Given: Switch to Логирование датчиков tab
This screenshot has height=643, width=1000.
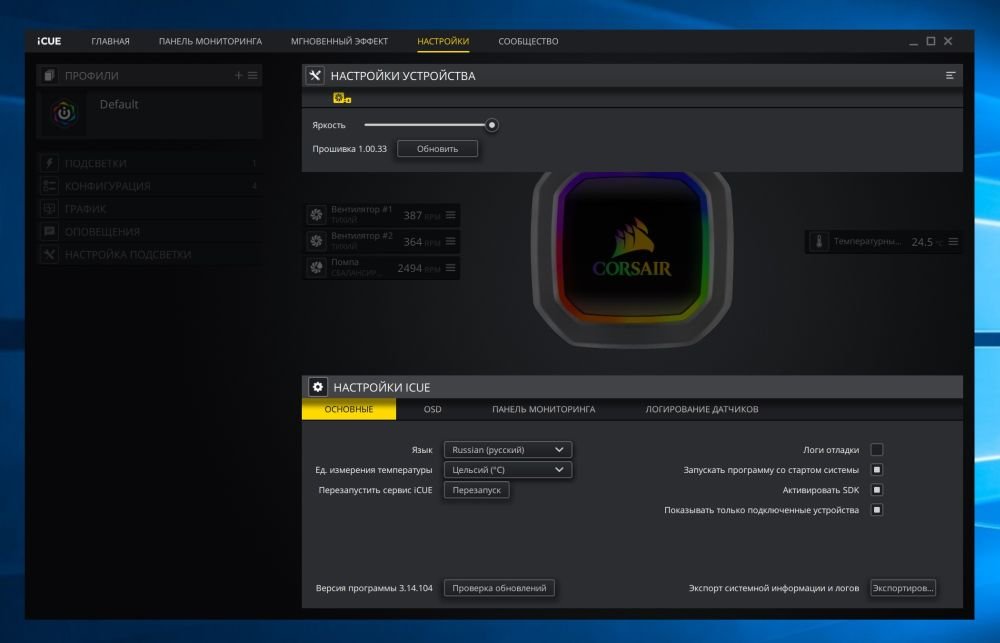Looking at the screenshot, I should [702, 409].
